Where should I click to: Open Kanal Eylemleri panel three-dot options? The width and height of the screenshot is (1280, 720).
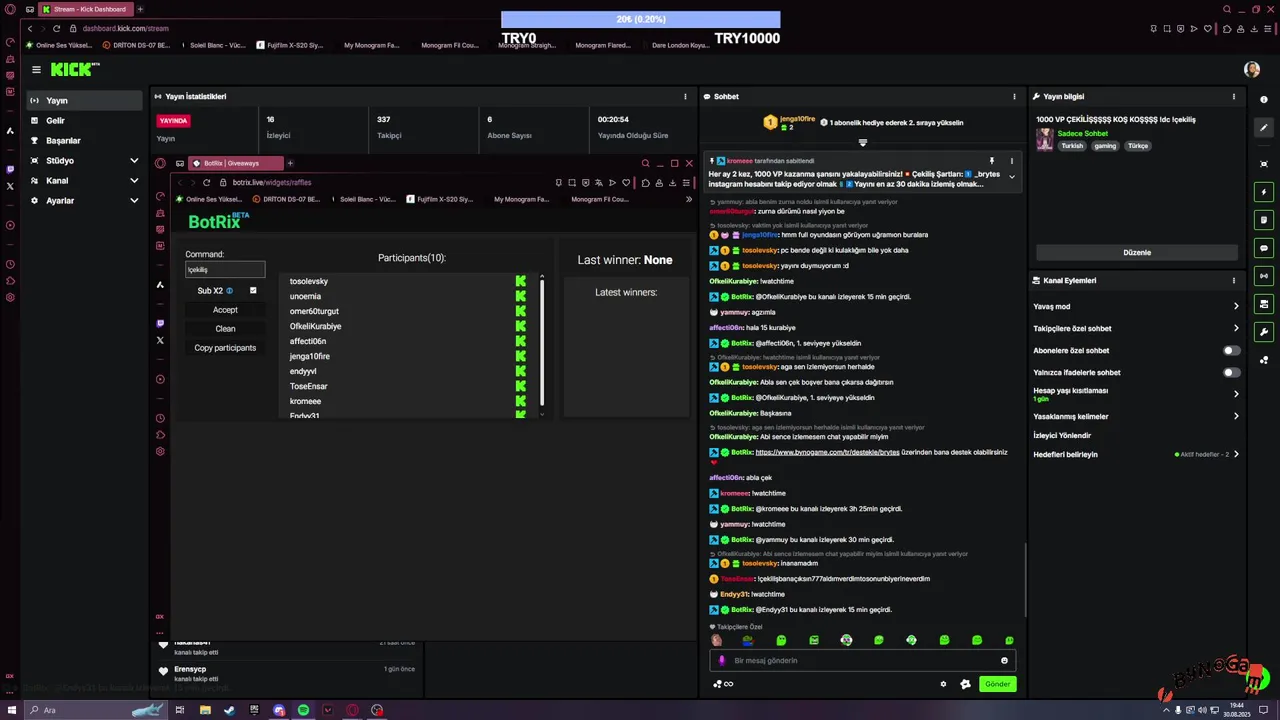tap(1233, 281)
